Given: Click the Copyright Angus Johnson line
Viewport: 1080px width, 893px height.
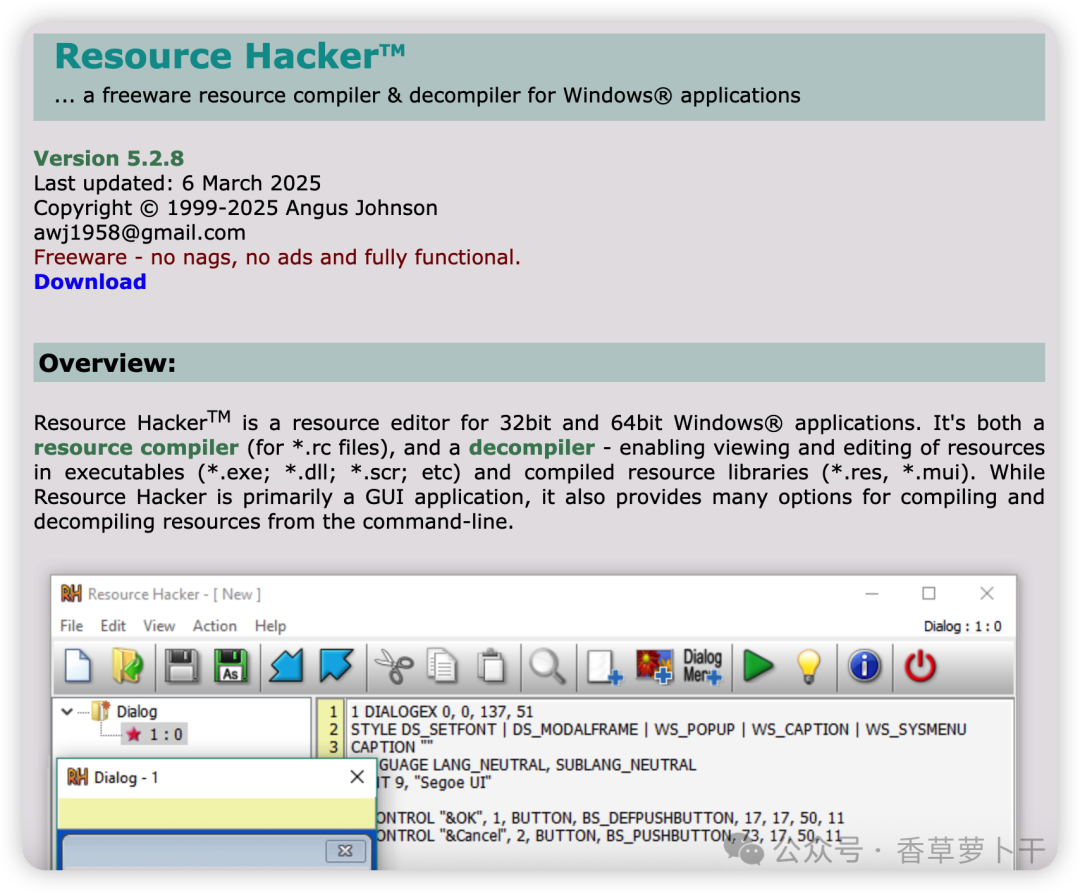Looking at the screenshot, I should click(236, 208).
